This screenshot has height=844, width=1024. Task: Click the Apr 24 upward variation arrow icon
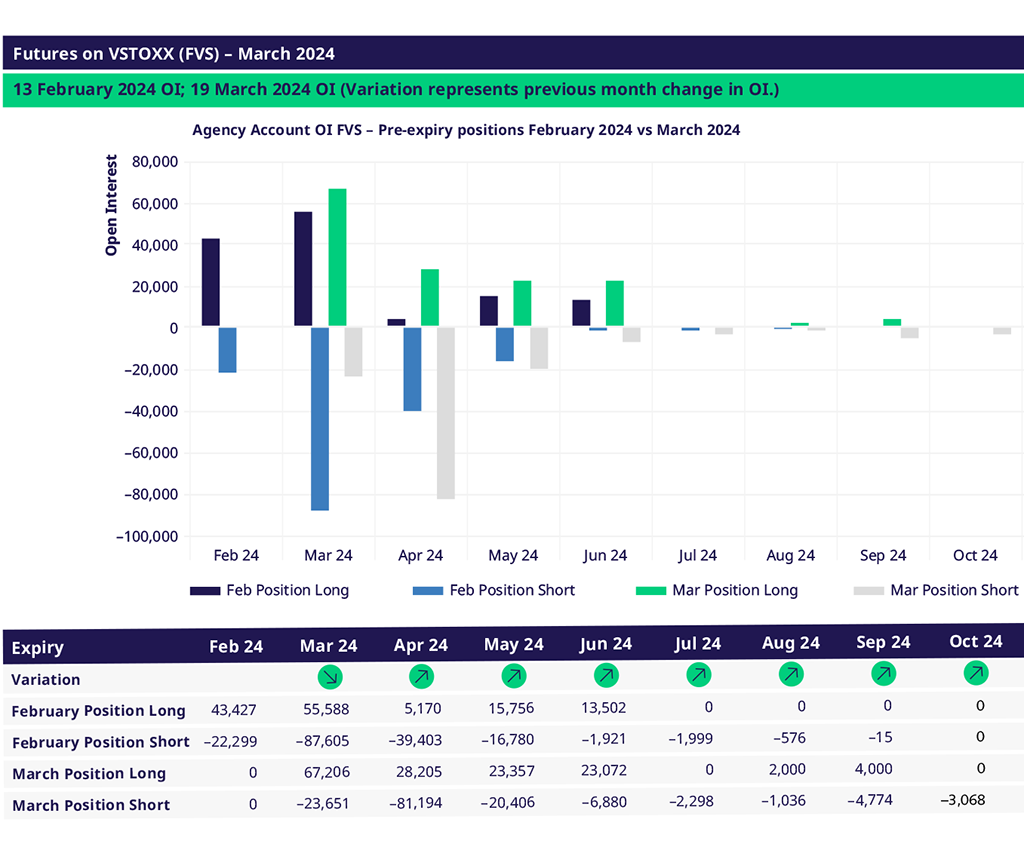[421, 676]
